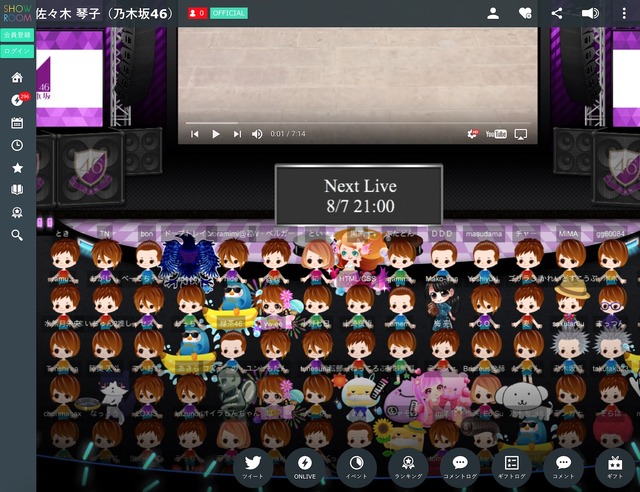Click the AirPlay cast icon
This screenshot has height=492, width=640.
[520, 134]
